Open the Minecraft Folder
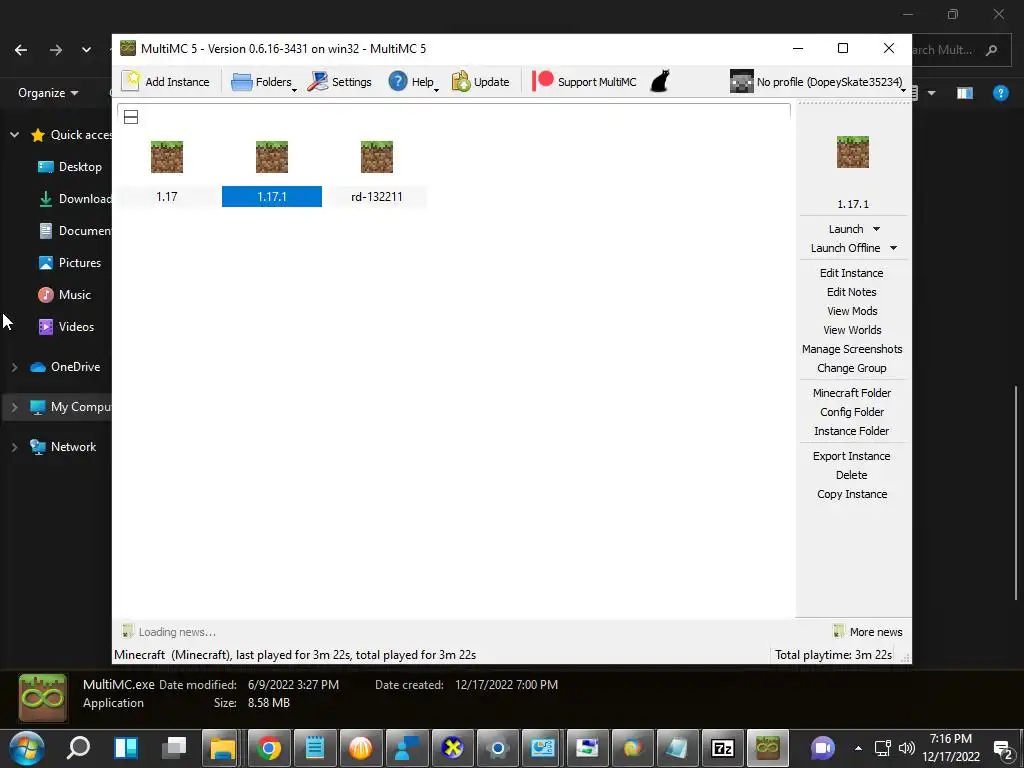Screen dimensions: 1024x768 852,392
